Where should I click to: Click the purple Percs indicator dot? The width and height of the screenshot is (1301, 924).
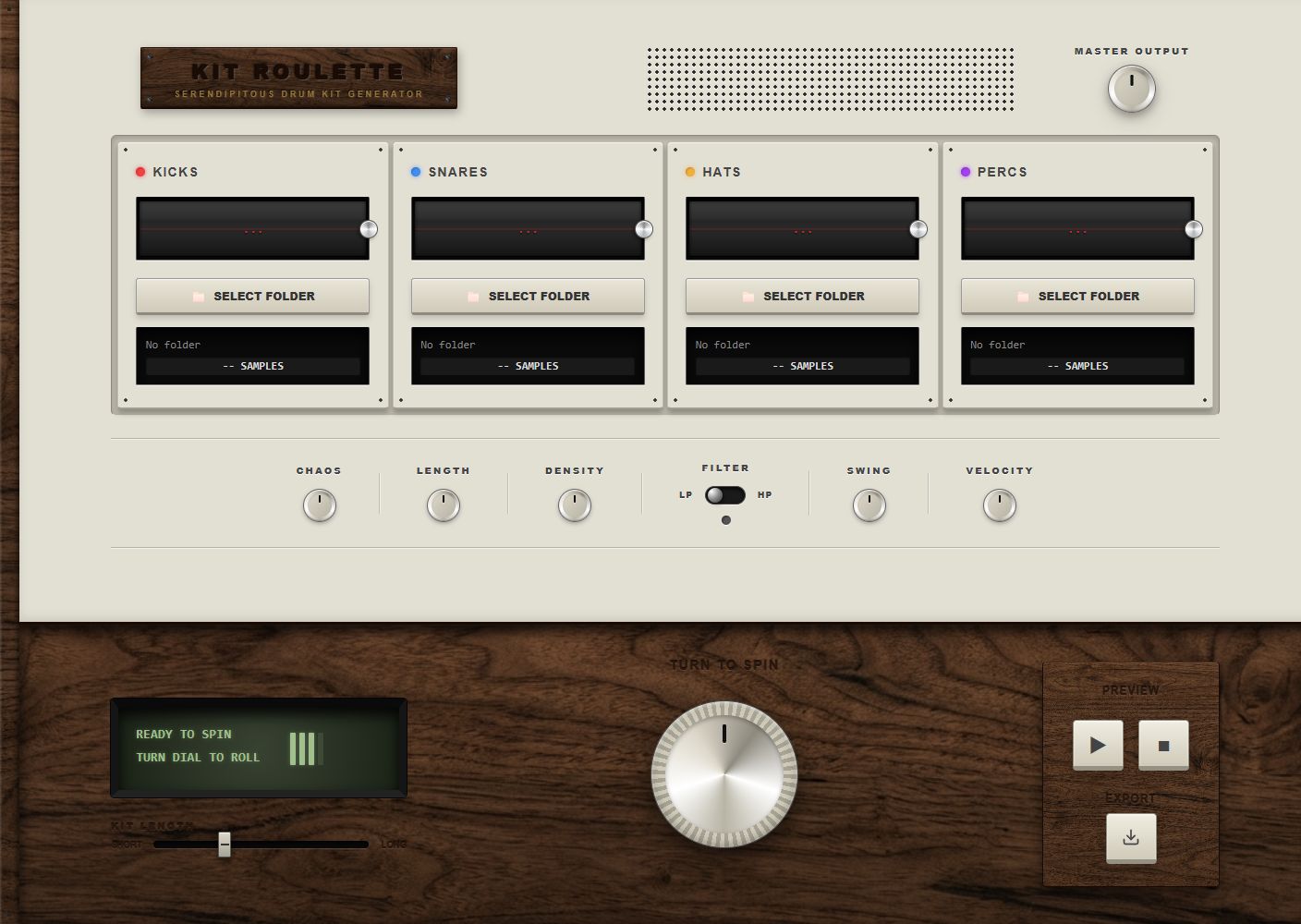[966, 172]
